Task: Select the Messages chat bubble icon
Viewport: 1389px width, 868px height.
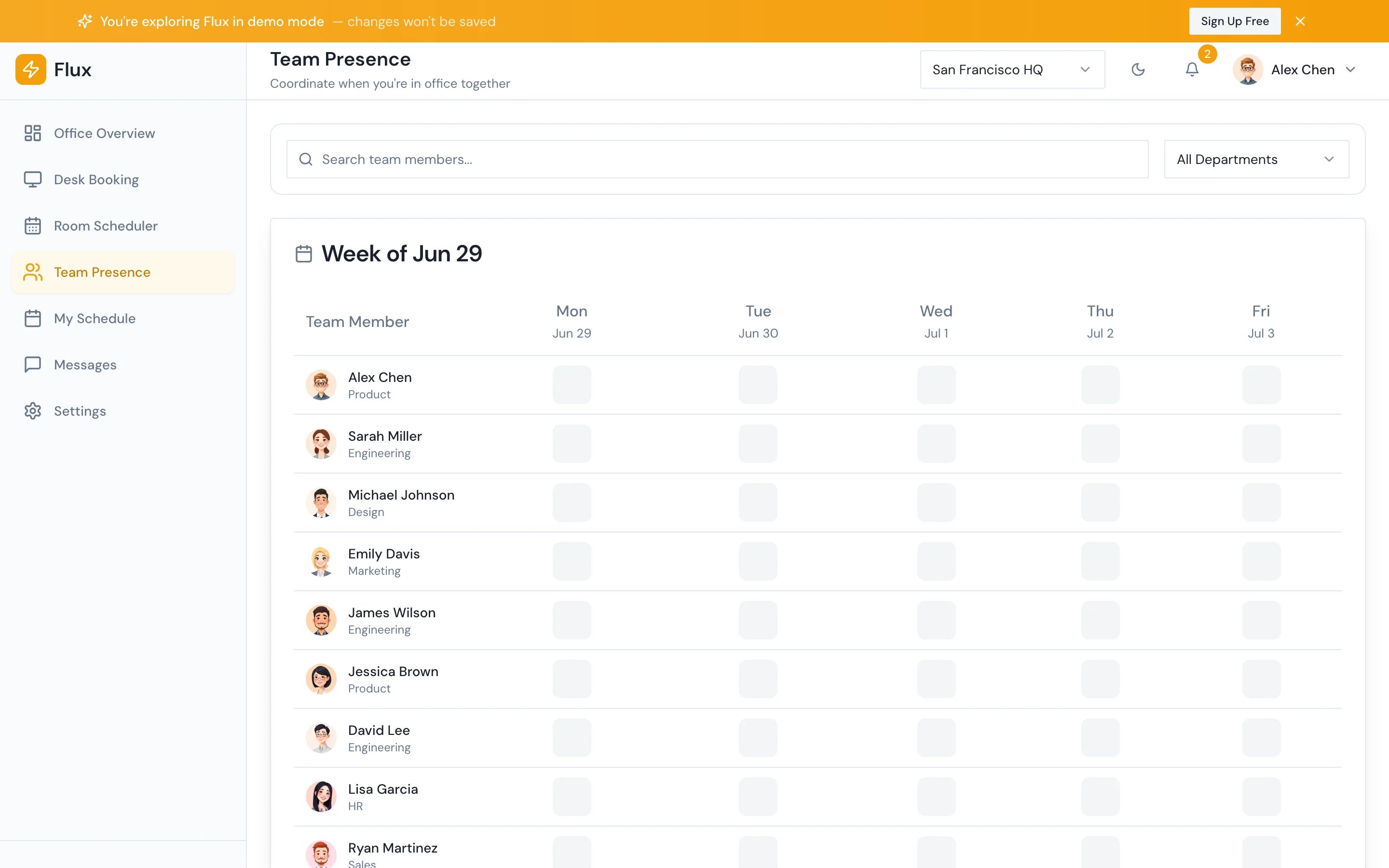Action: click(33, 365)
